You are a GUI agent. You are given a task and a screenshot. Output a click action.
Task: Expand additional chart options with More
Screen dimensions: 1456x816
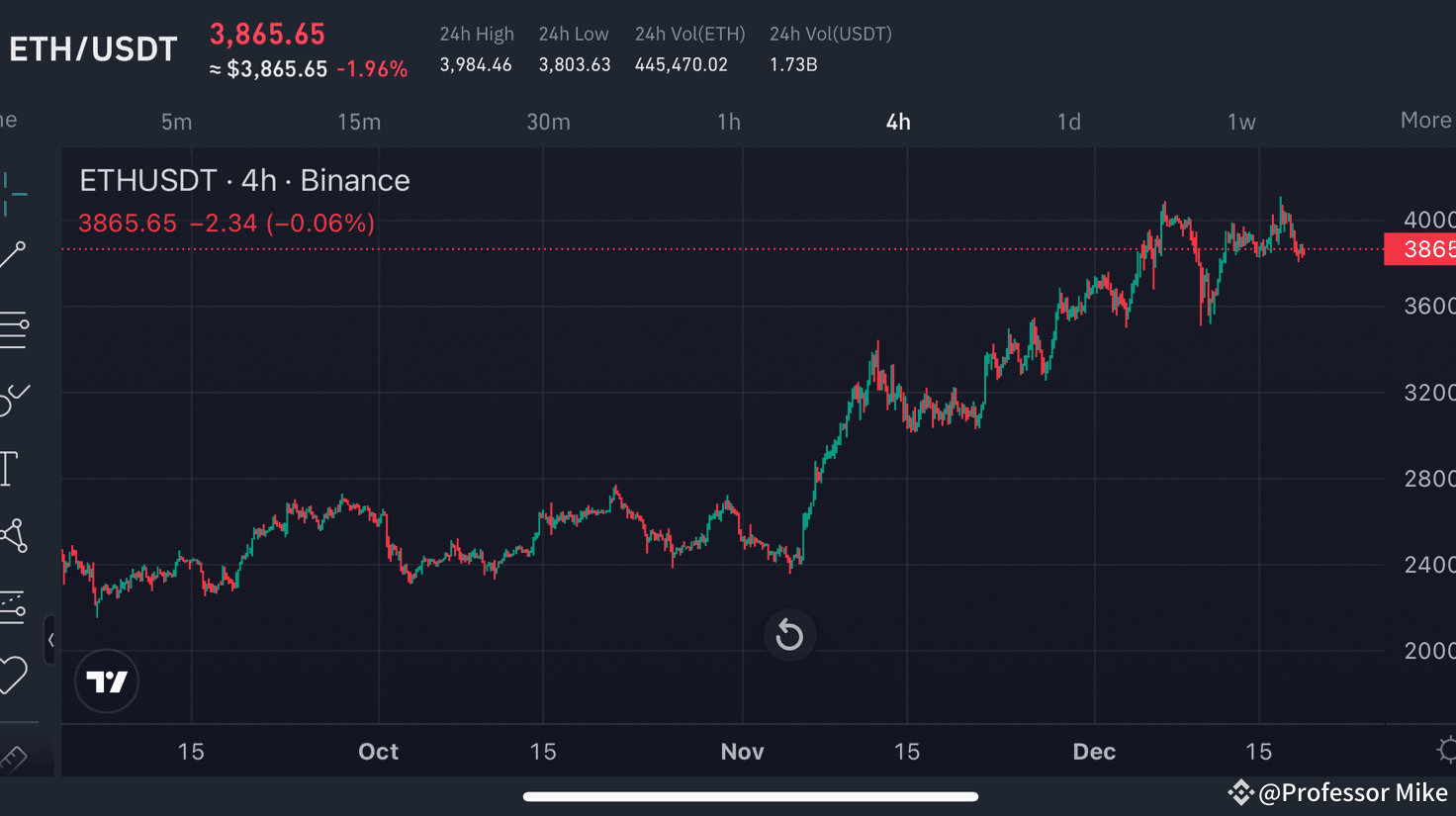pos(1425,120)
